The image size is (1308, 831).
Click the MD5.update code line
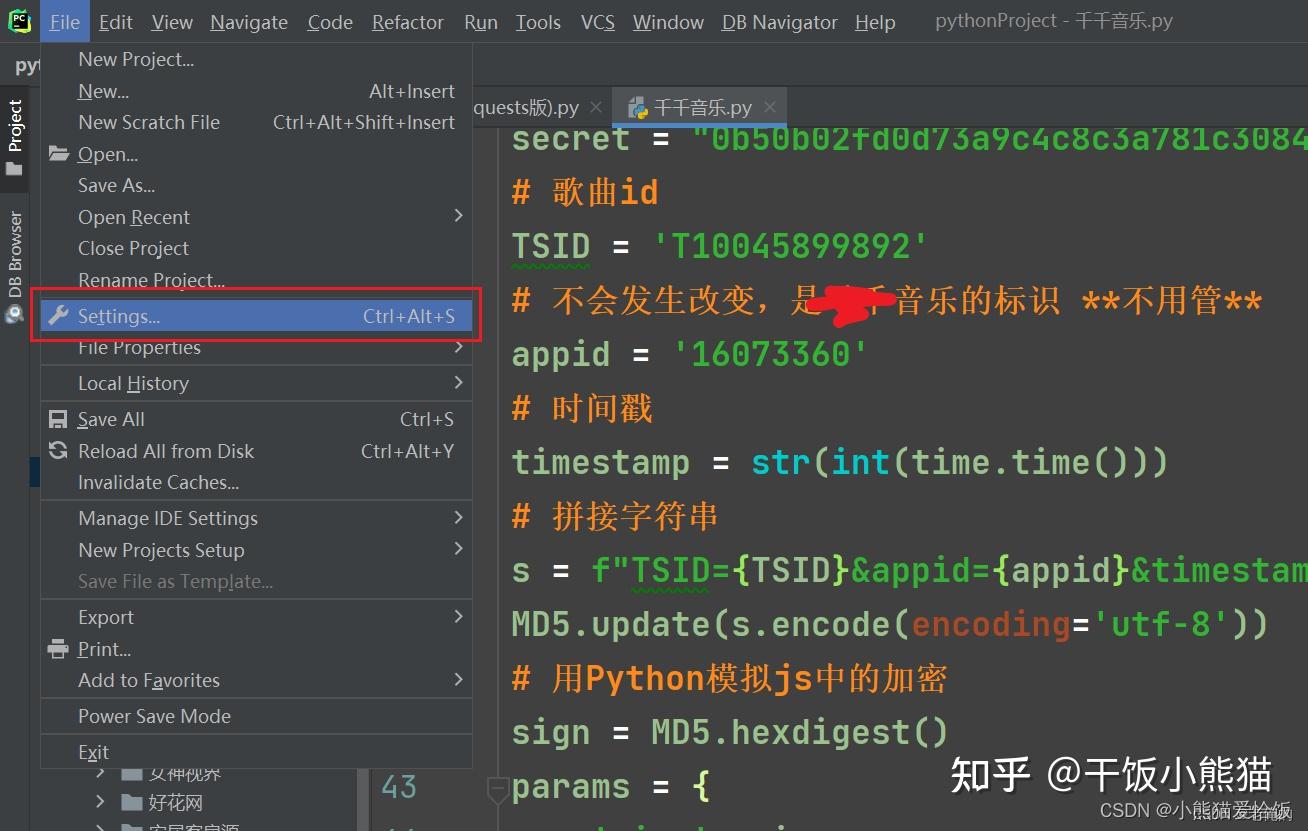(x=890, y=625)
